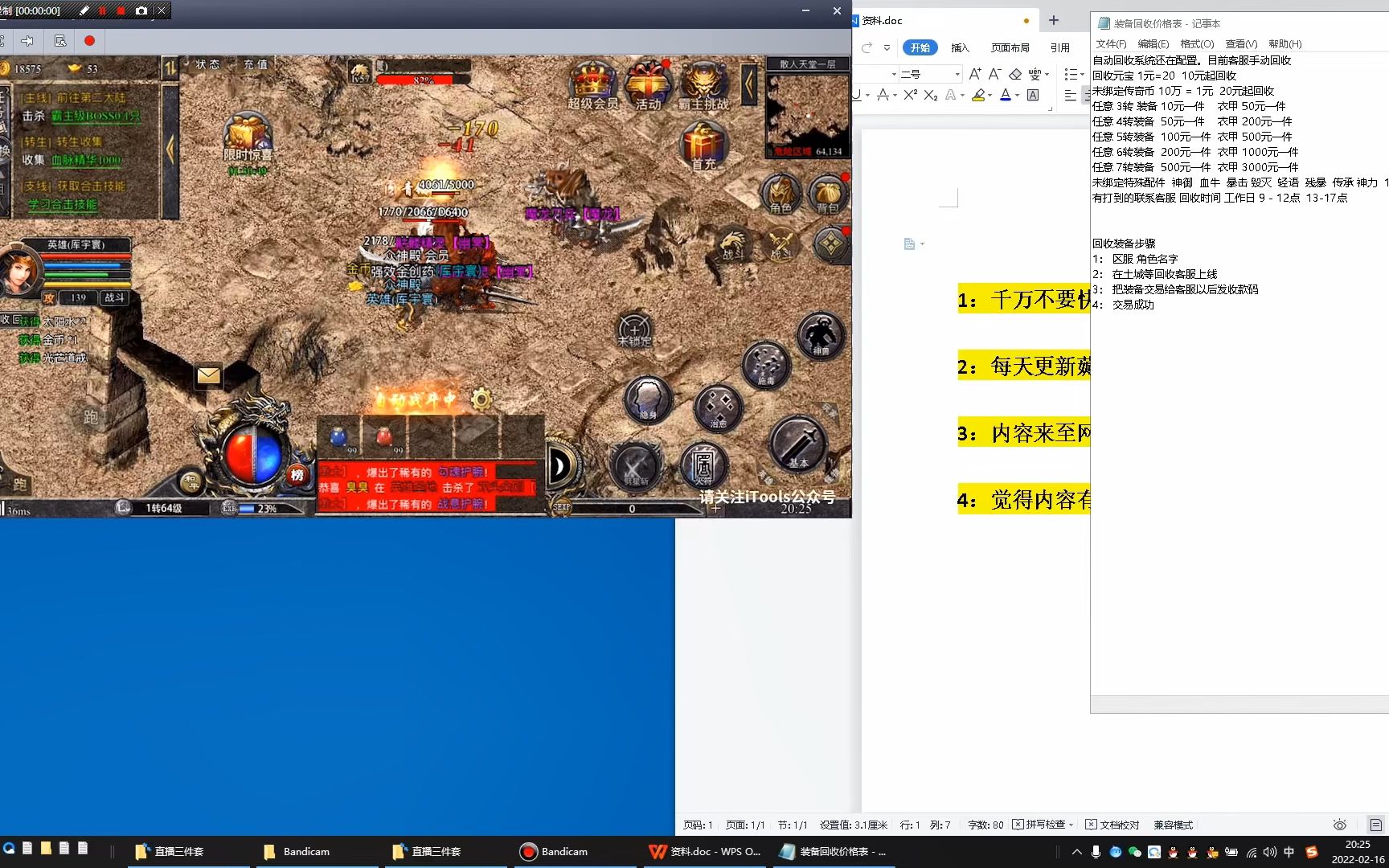Click the 状态 button in game top bar

[207, 64]
